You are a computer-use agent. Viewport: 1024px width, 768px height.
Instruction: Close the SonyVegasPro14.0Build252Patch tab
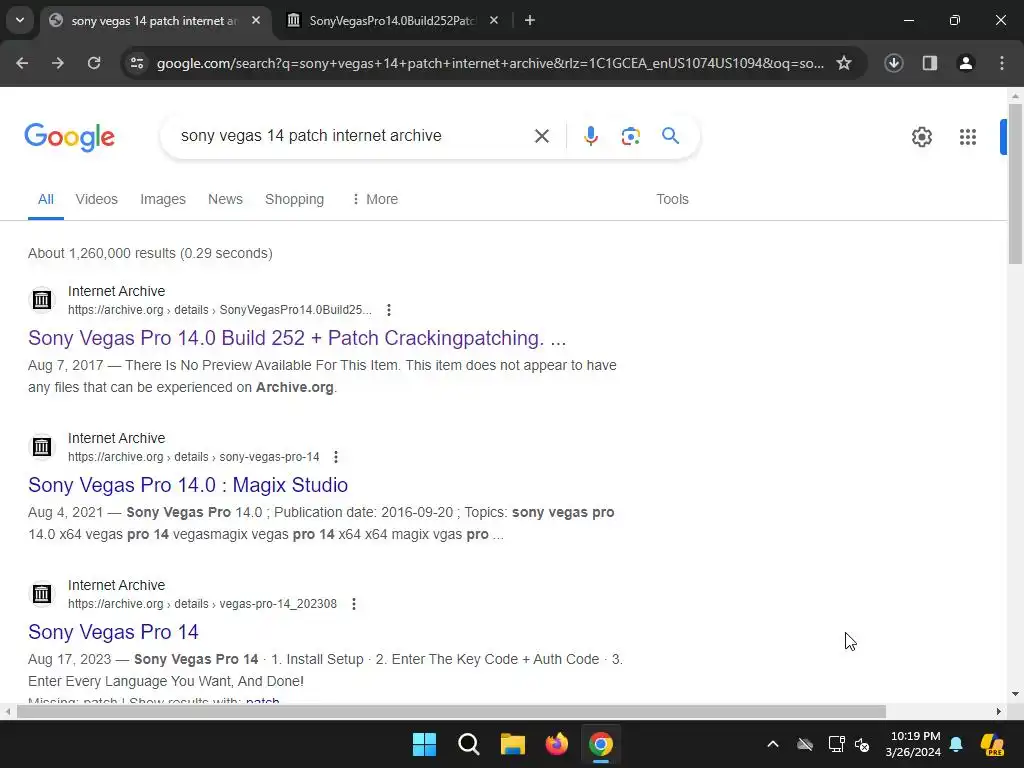[494, 20]
